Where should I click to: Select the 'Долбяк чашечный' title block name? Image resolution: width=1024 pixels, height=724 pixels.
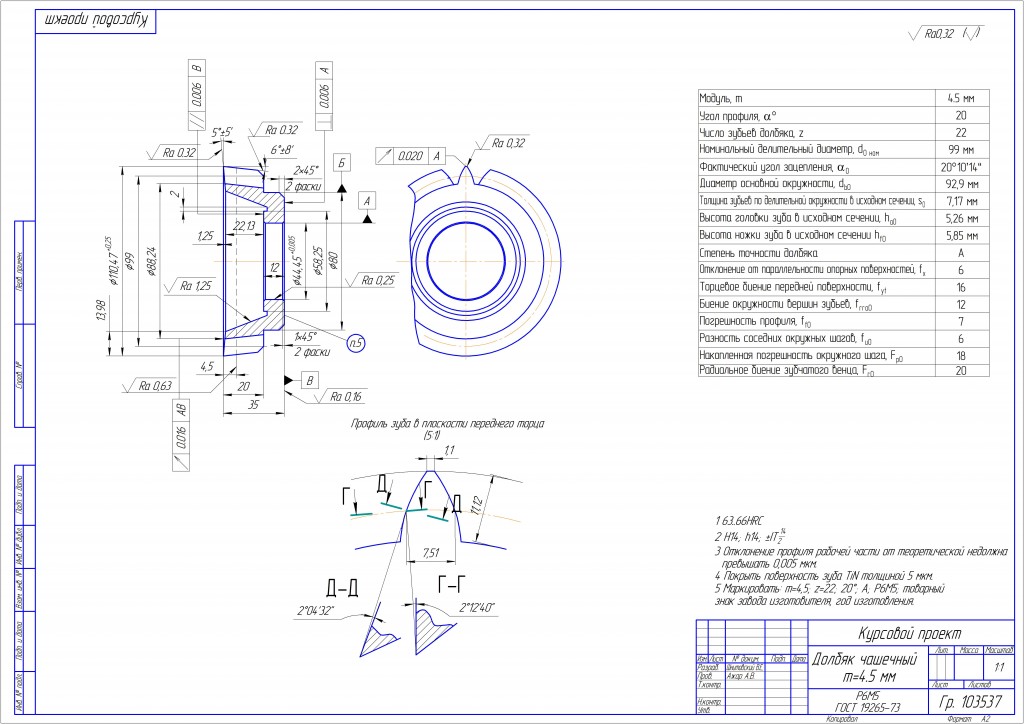pos(865,659)
